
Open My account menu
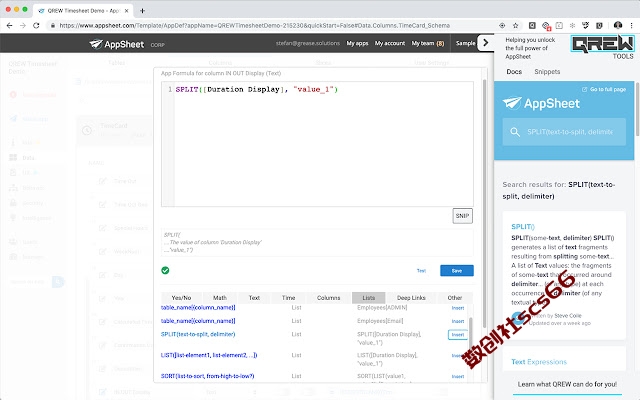(x=390, y=43)
